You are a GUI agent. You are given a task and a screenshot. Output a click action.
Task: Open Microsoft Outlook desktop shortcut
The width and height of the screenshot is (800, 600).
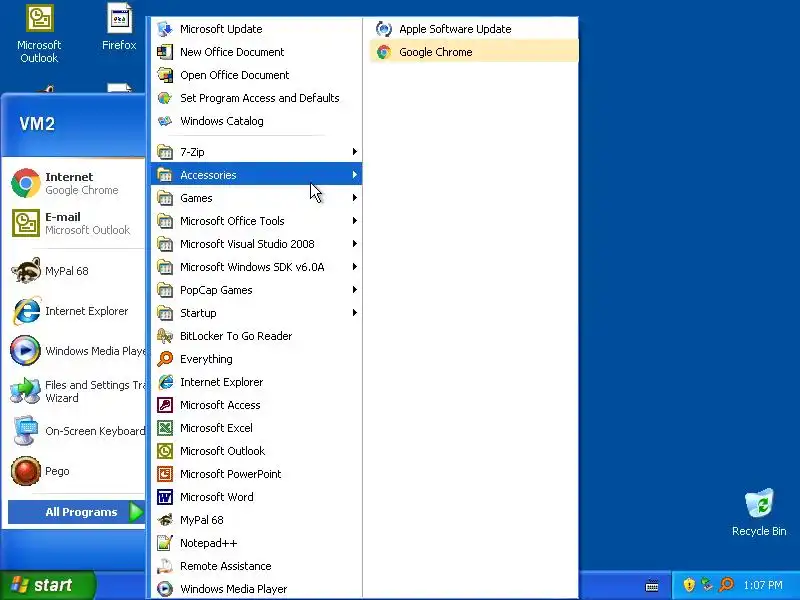(x=39, y=34)
